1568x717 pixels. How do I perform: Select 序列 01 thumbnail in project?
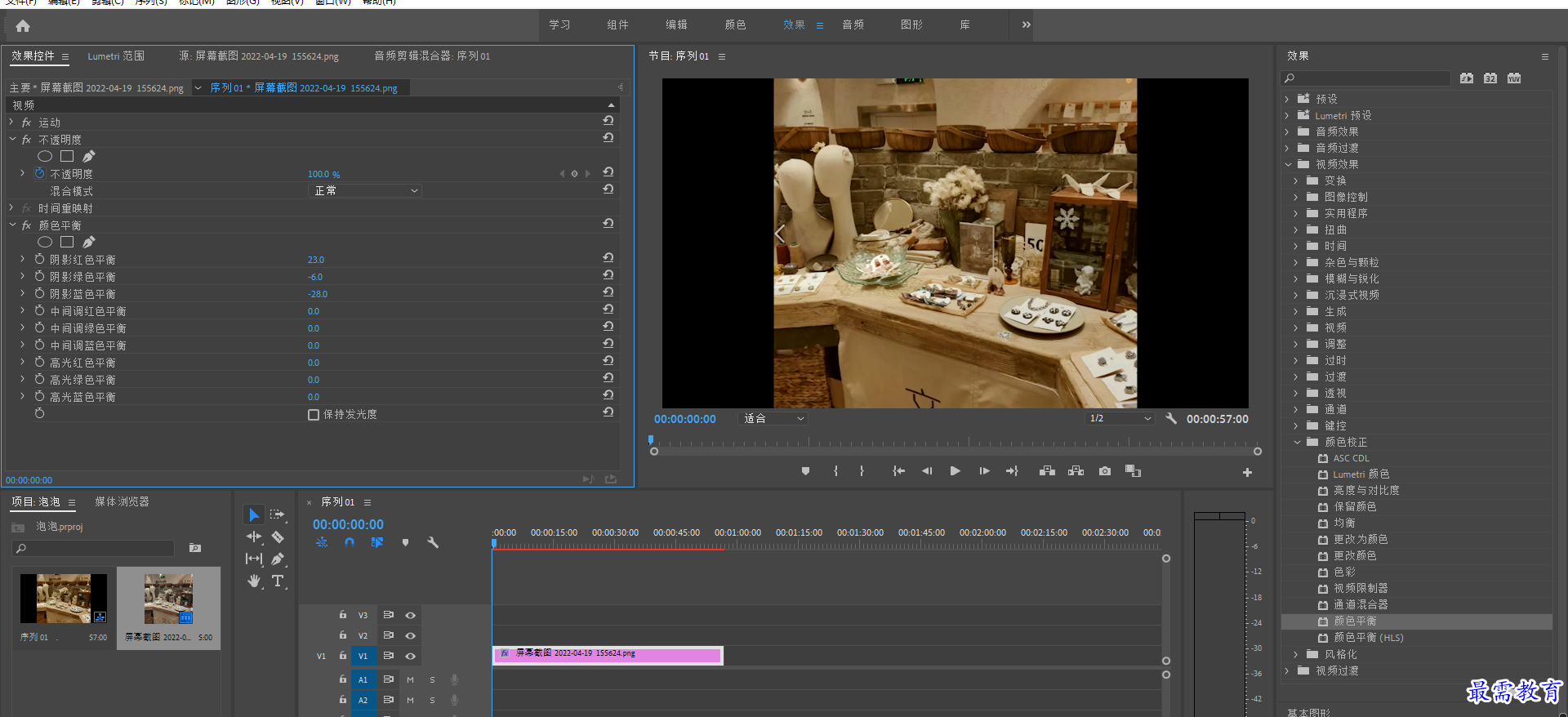pyautogui.click(x=64, y=599)
